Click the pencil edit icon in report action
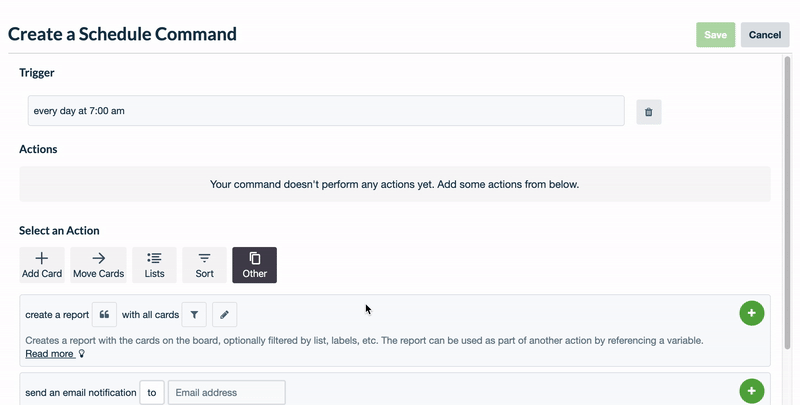The image size is (800, 405). click(224, 315)
